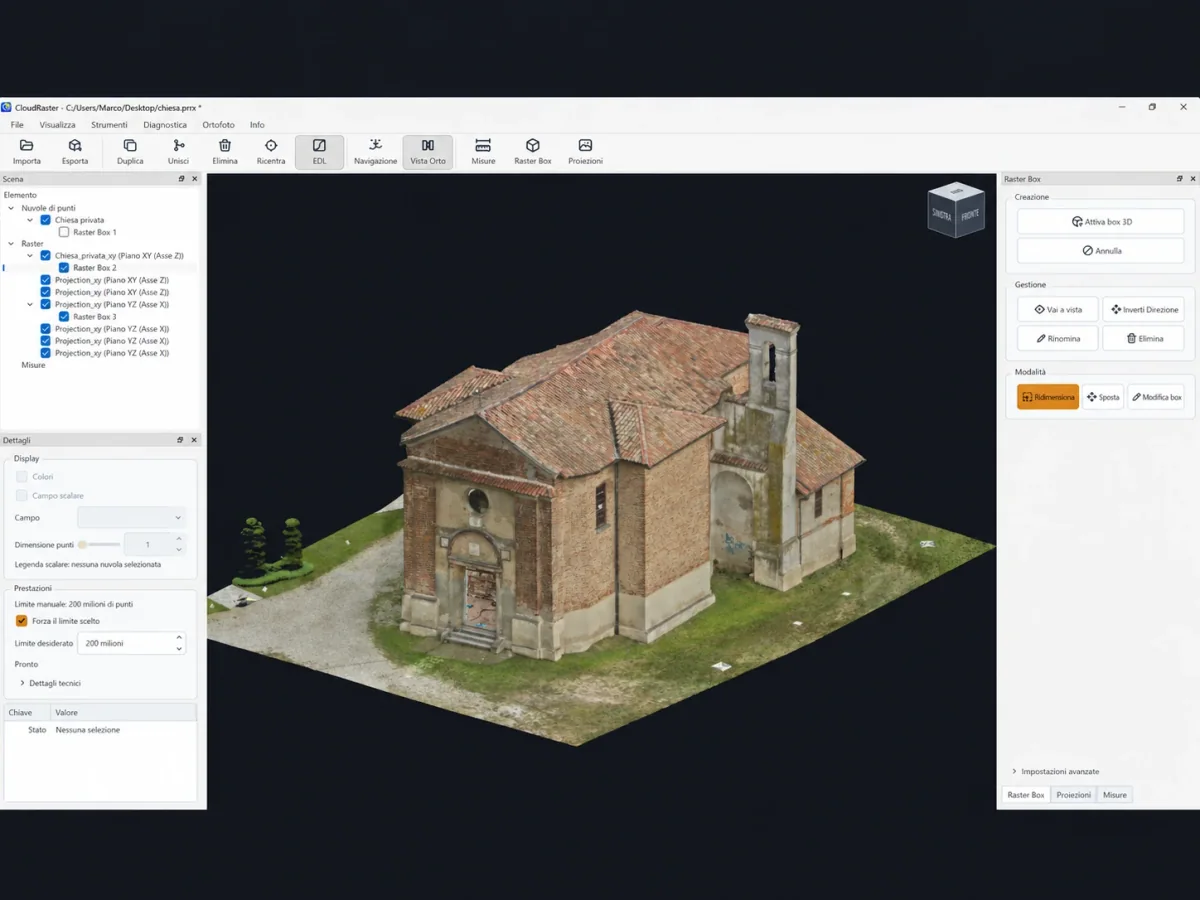Toggle the EDL shading toolbar button
The height and width of the screenshot is (900, 1200).
[319, 152]
